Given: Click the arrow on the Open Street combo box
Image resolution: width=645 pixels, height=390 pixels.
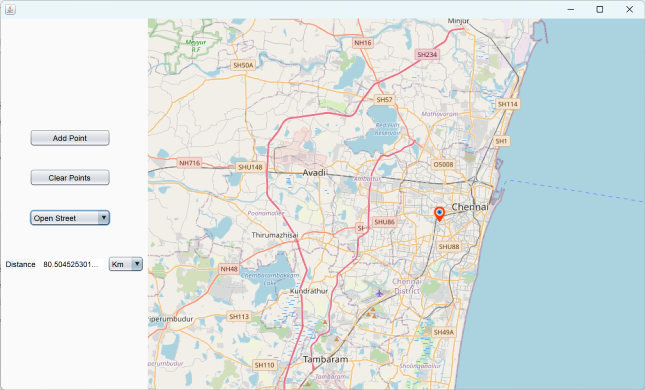Looking at the screenshot, I should [104, 218].
